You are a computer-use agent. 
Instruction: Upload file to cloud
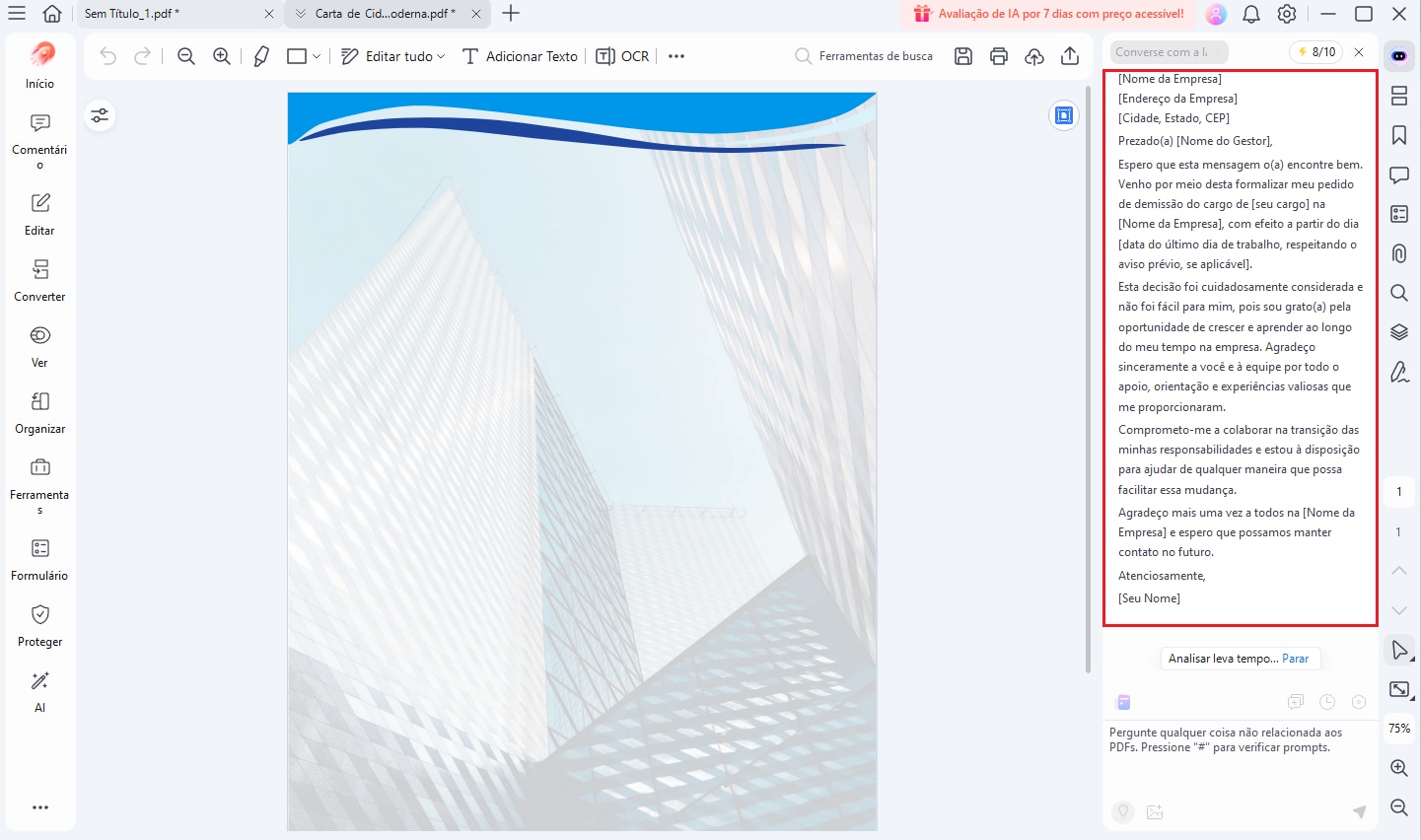(x=1034, y=56)
